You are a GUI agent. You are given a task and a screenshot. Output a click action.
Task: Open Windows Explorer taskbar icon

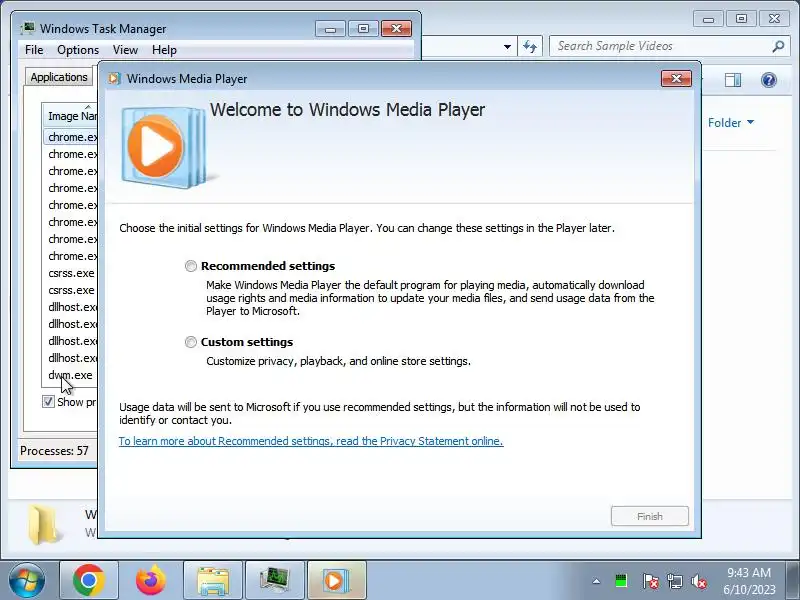click(x=213, y=581)
